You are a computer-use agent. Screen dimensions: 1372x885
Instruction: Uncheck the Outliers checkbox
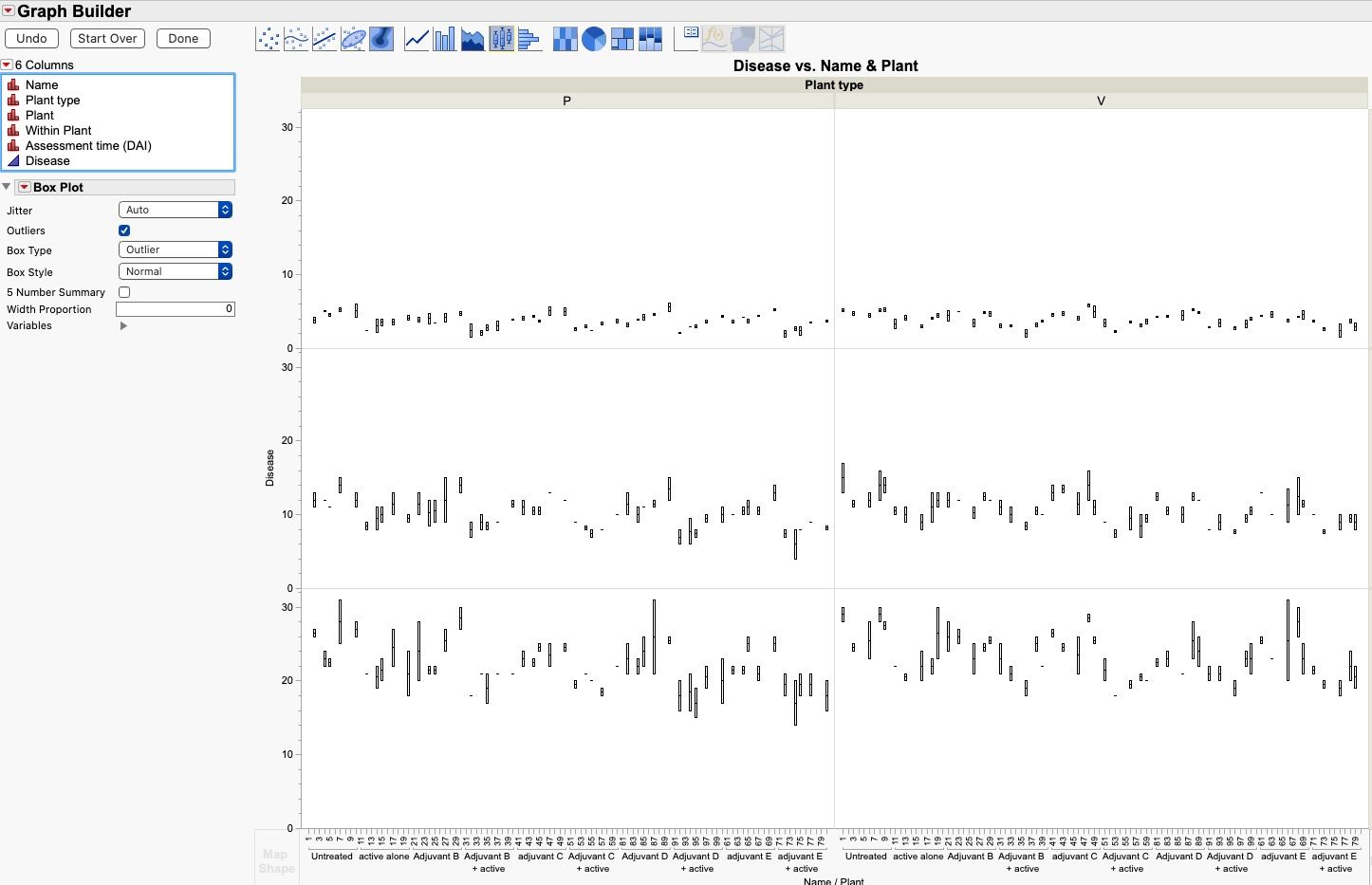pyautogui.click(x=124, y=230)
